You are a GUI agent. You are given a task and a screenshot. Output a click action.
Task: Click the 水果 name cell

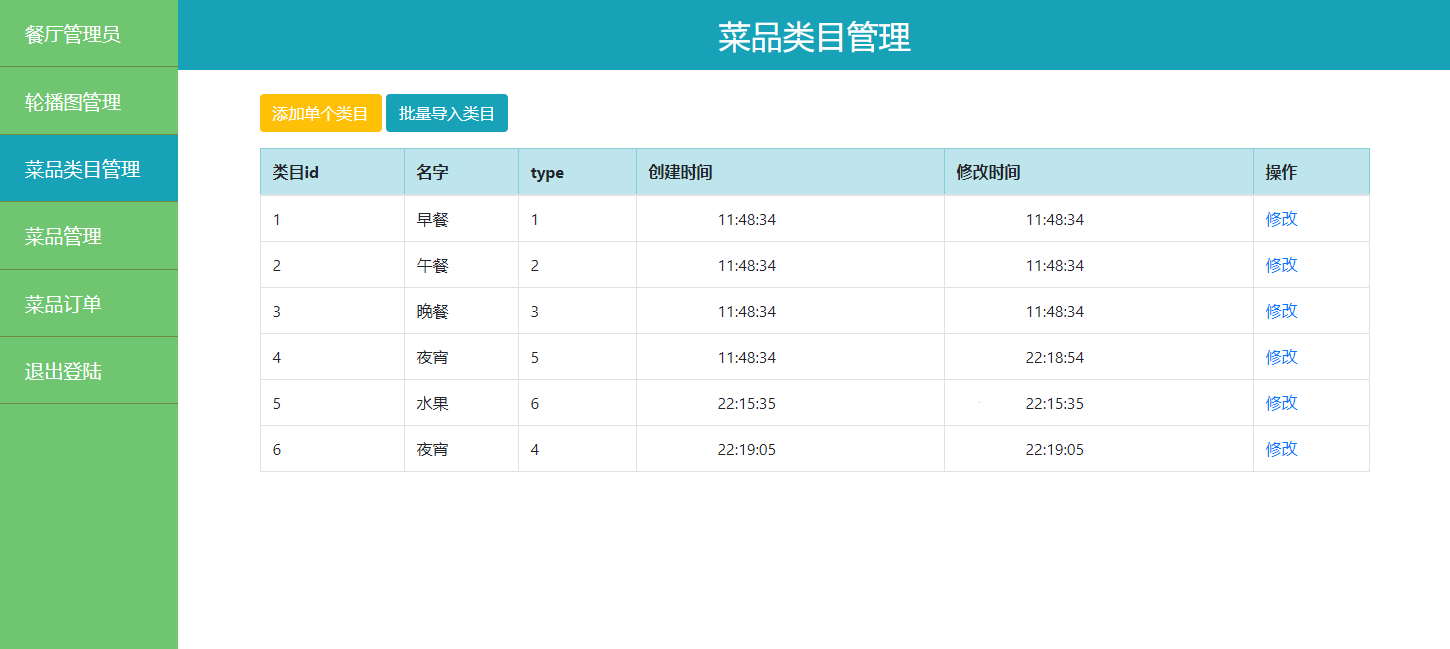pyautogui.click(x=433, y=403)
